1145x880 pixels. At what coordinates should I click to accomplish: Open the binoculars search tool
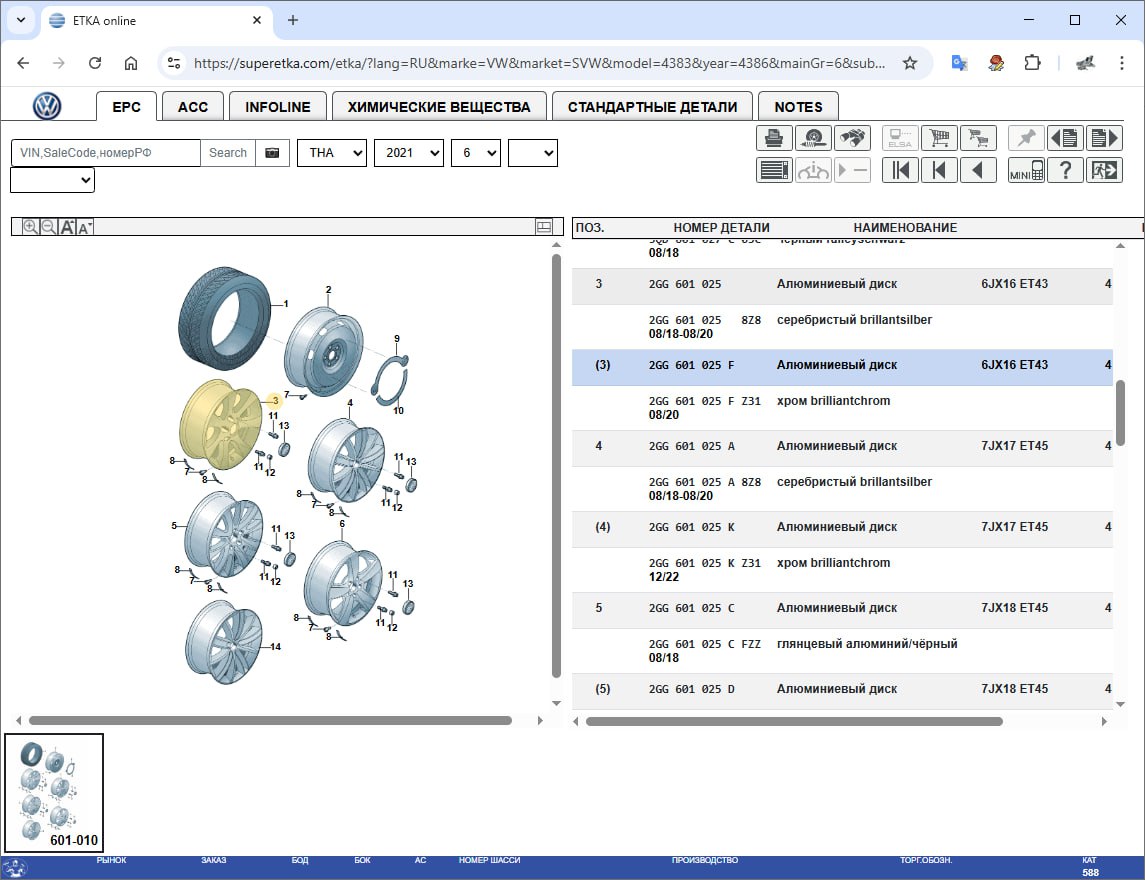[851, 137]
